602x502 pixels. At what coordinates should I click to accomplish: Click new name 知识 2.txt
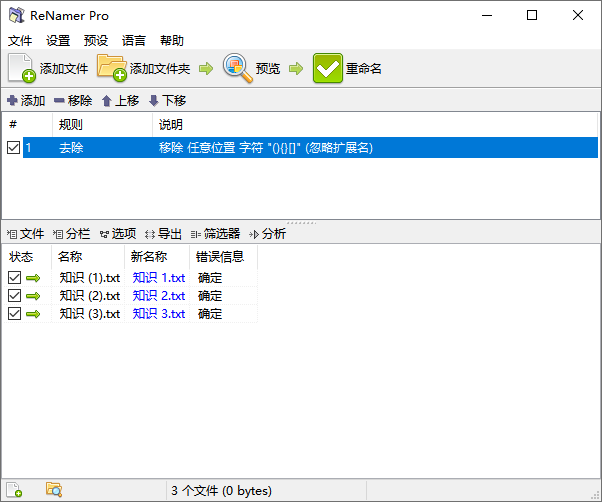tap(159, 296)
